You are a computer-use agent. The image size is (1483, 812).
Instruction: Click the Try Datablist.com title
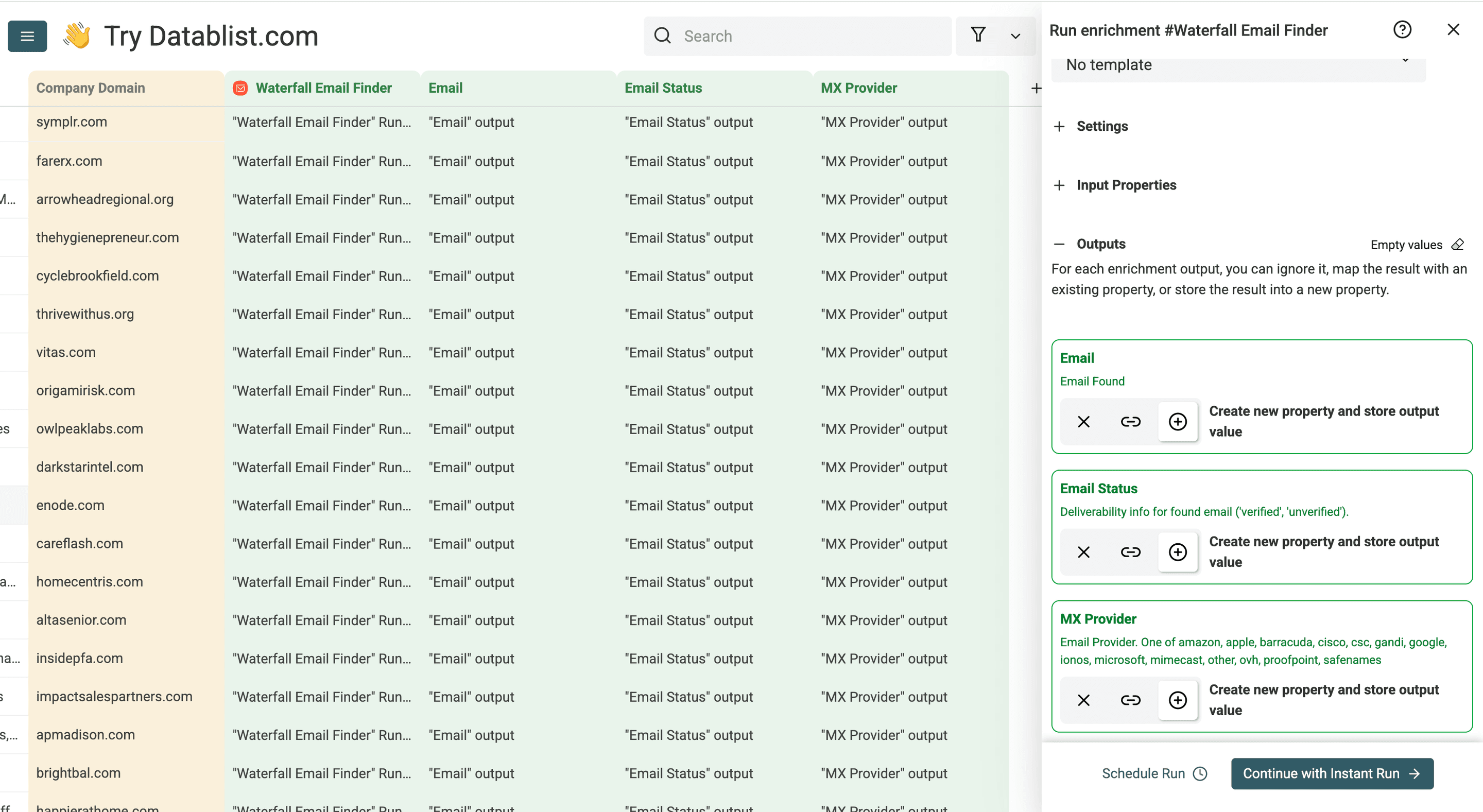[211, 36]
